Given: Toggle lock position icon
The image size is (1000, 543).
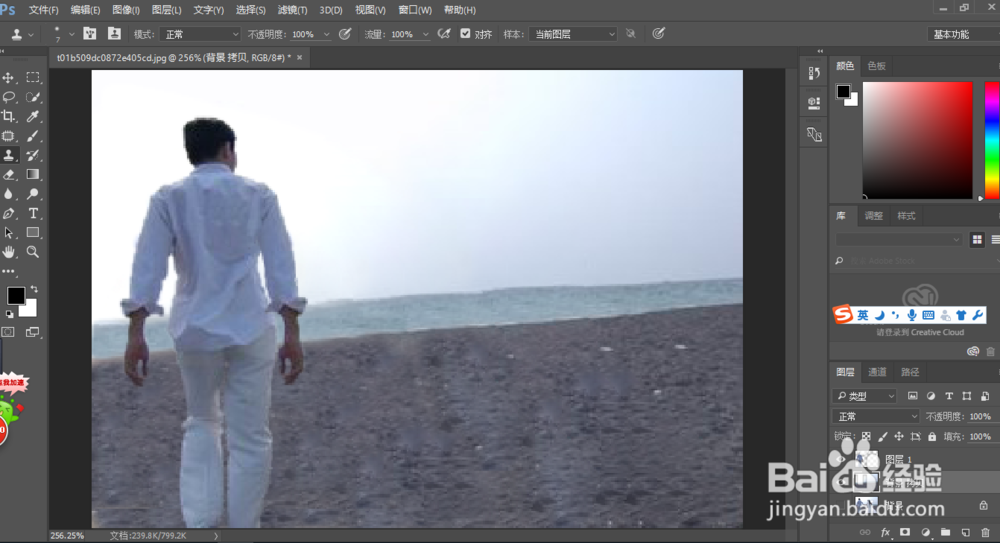Looking at the screenshot, I should tap(899, 436).
